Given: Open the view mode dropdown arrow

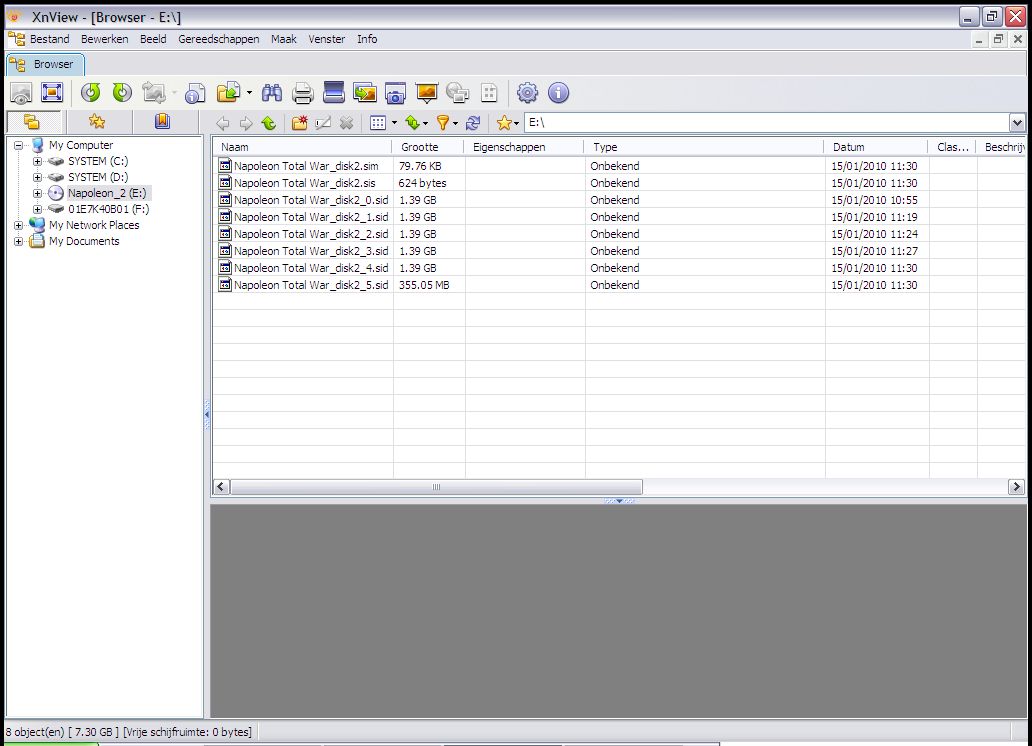Looking at the screenshot, I should (394, 123).
